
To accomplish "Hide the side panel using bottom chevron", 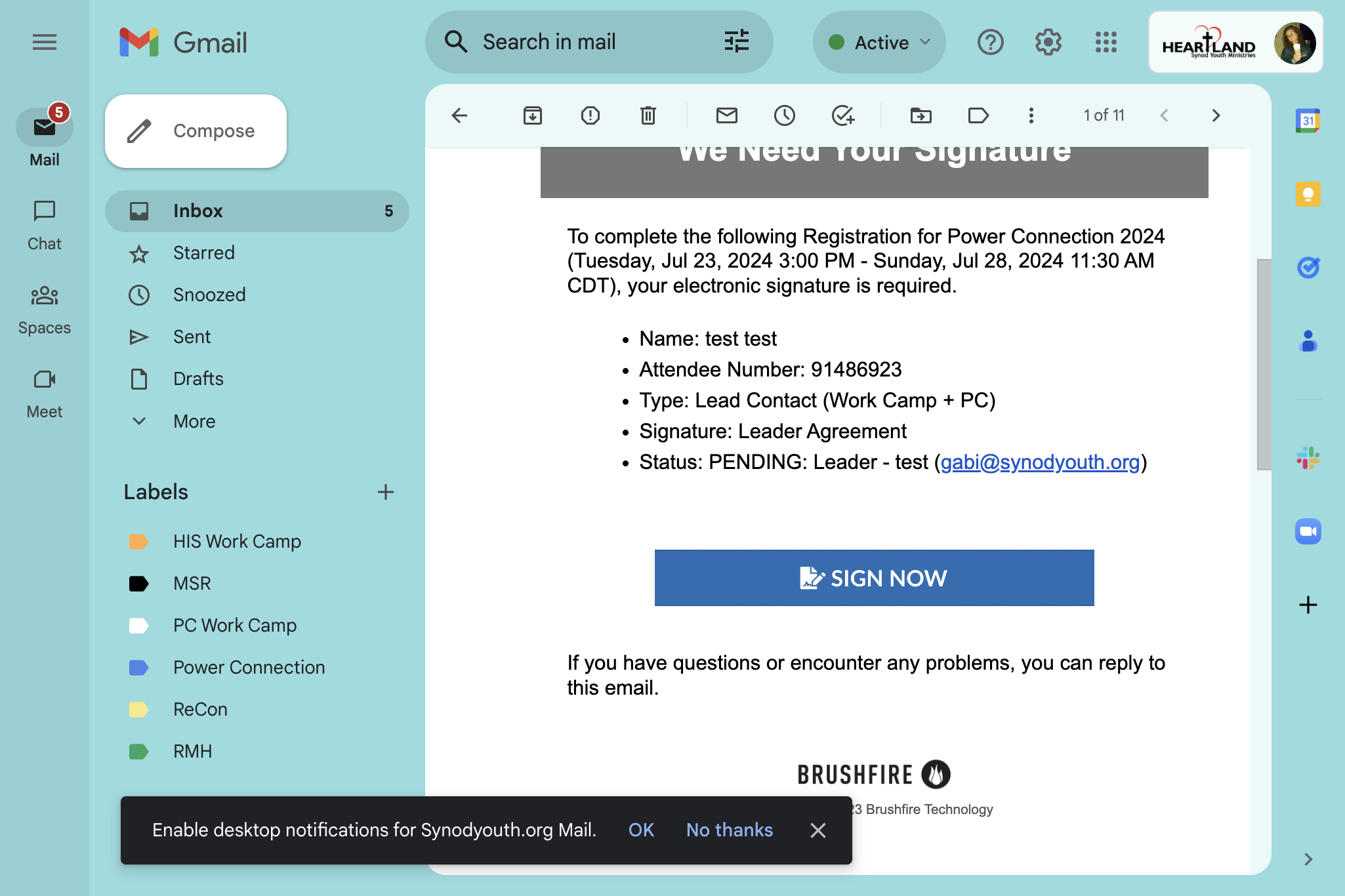I will pos(1308,859).
